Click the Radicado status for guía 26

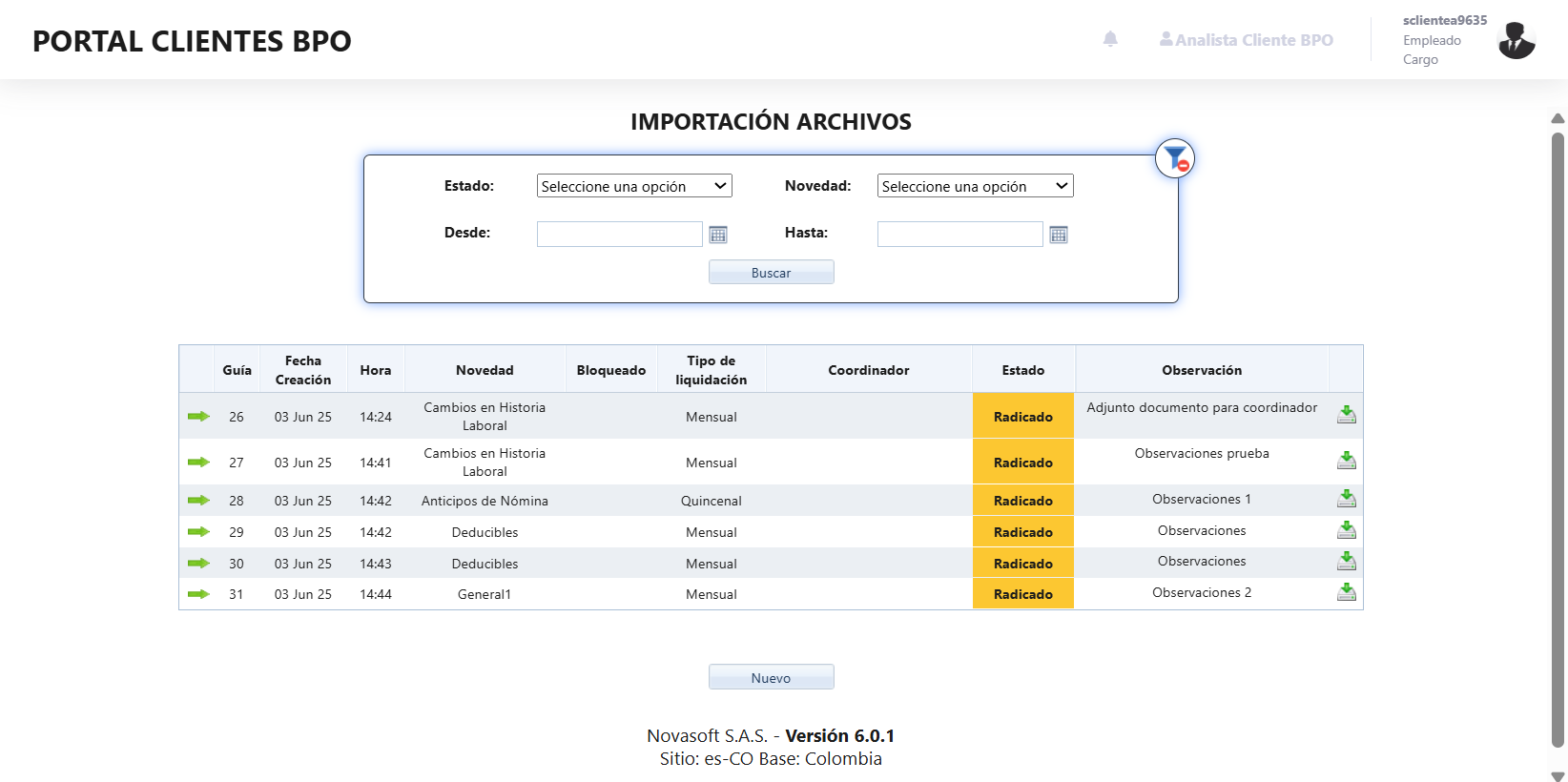point(1023,417)
